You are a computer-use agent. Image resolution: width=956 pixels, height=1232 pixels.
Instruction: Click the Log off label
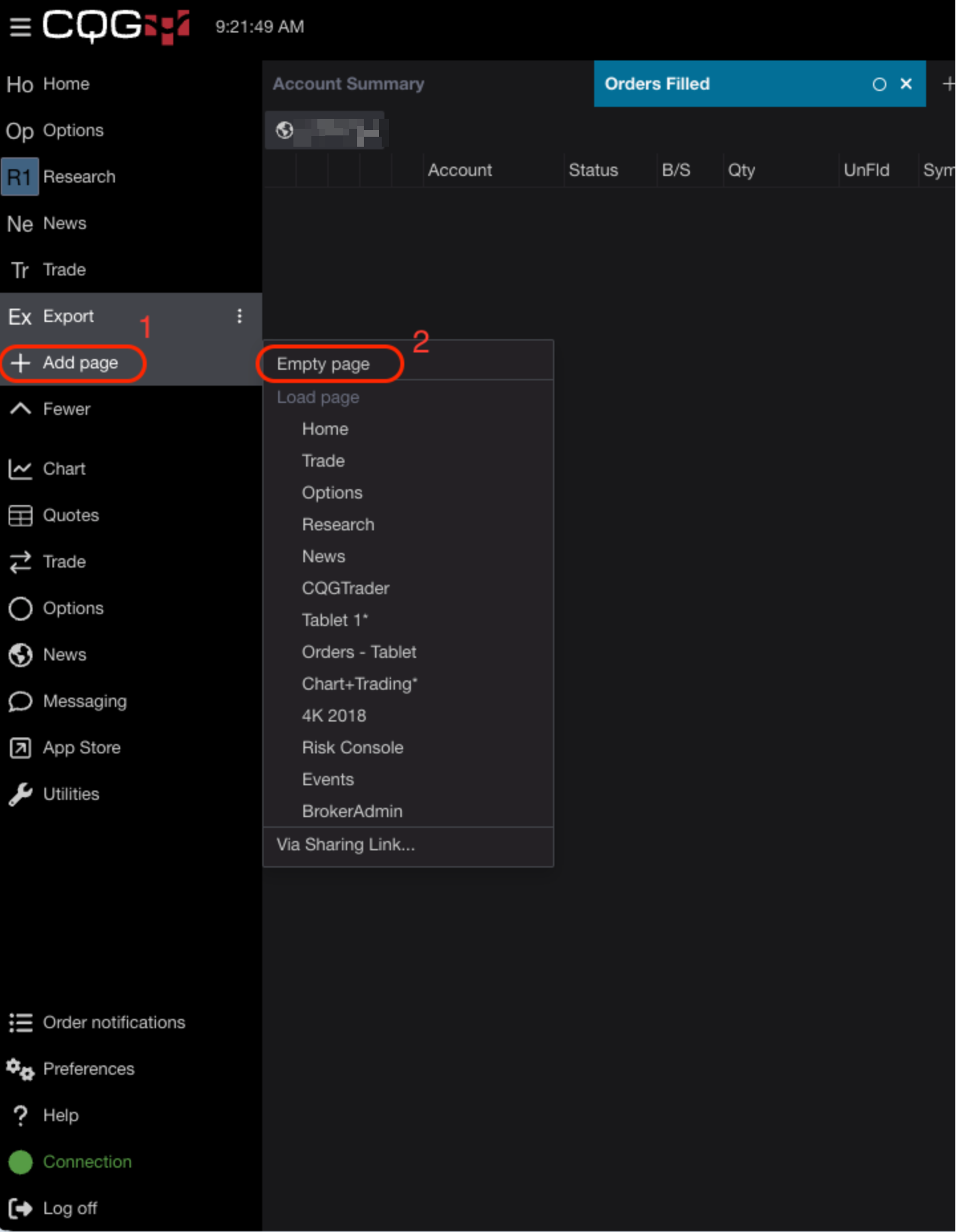tap(70, 1209)
